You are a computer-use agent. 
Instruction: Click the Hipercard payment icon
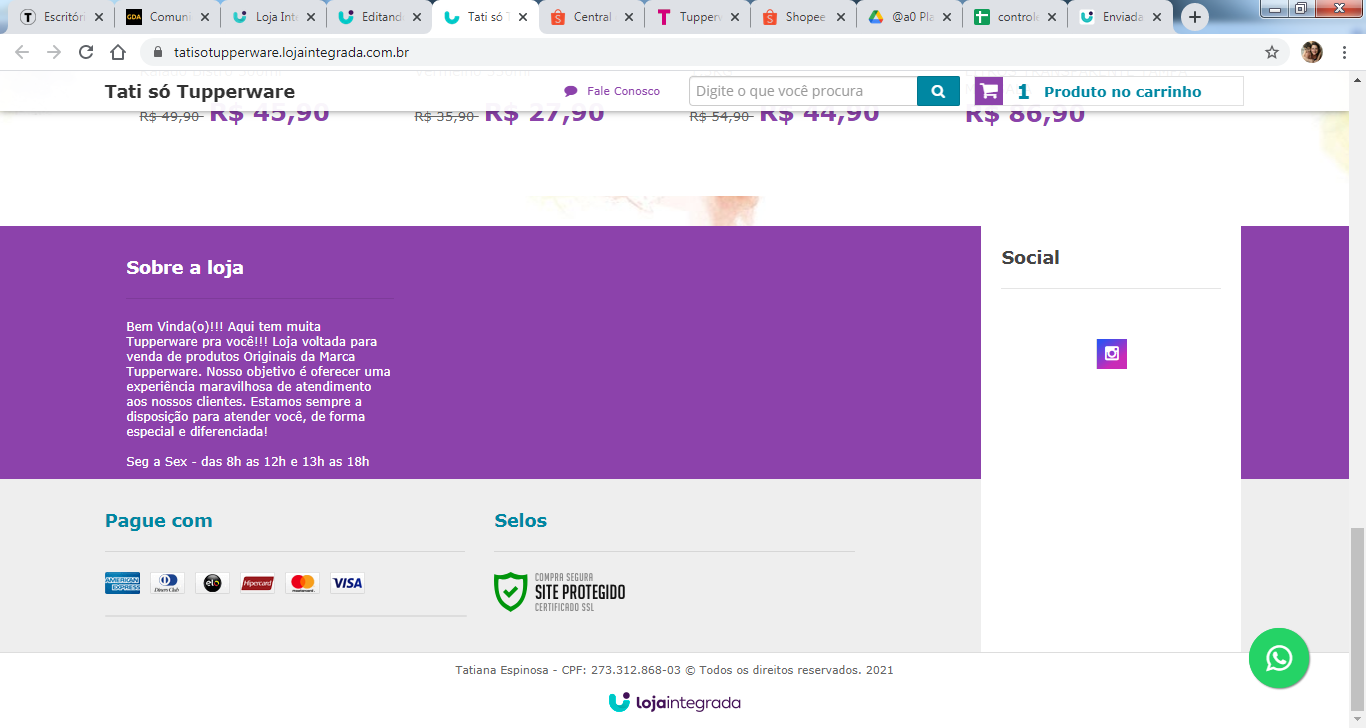[257, 583]
